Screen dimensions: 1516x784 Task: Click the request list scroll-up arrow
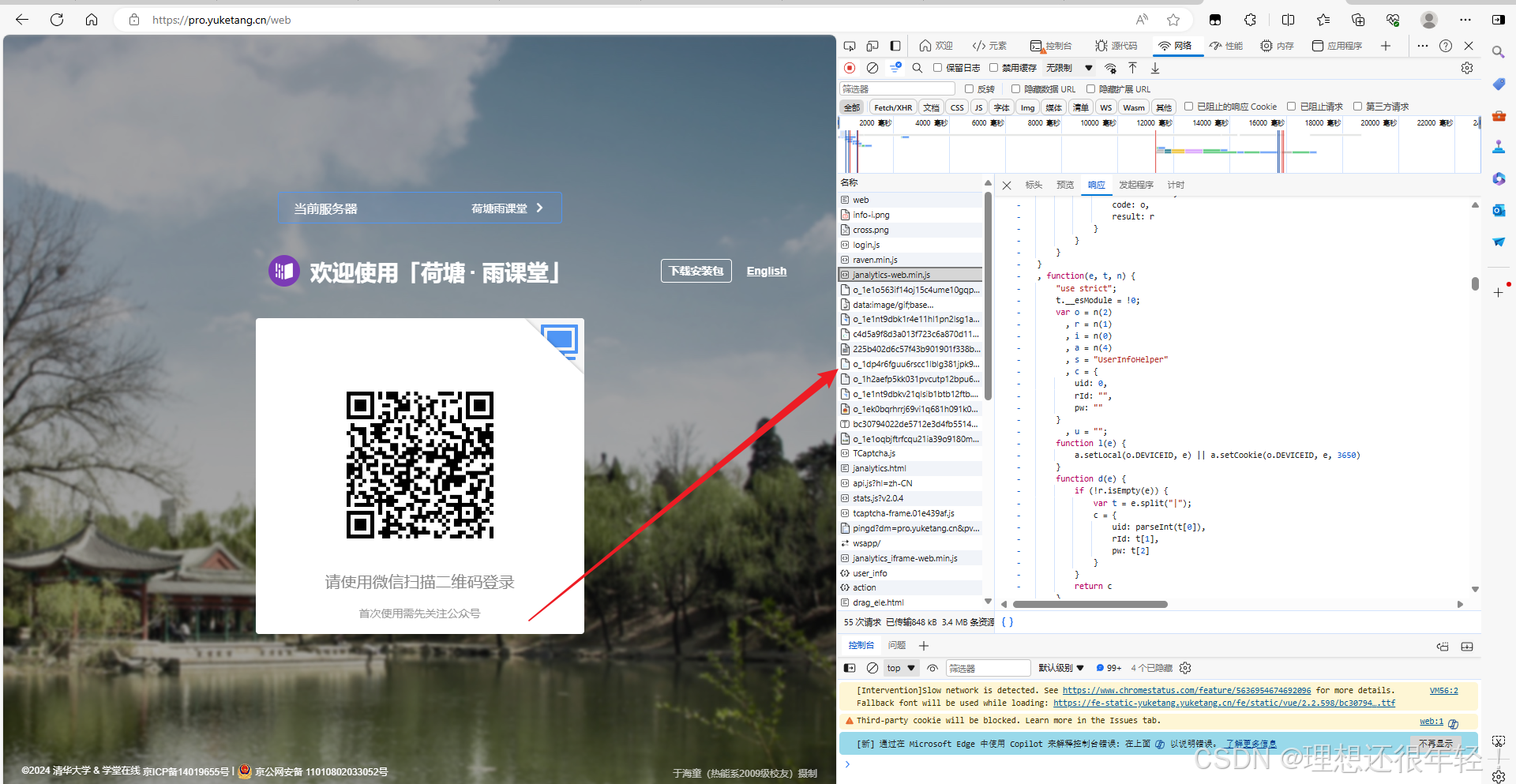click(988, 183)
